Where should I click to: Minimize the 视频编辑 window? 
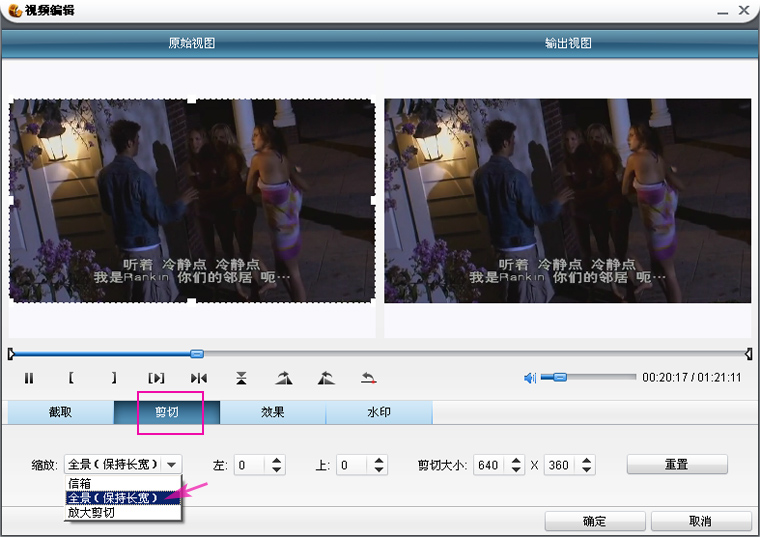pos(723,11)
